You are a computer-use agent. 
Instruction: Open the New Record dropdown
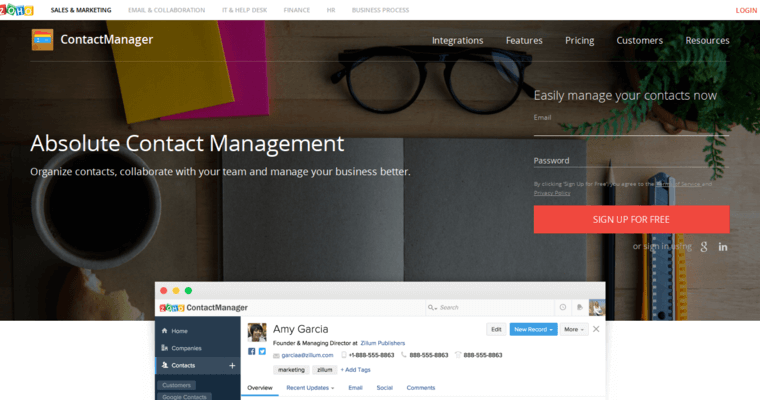pyautogui.click(x=533, y=329)
